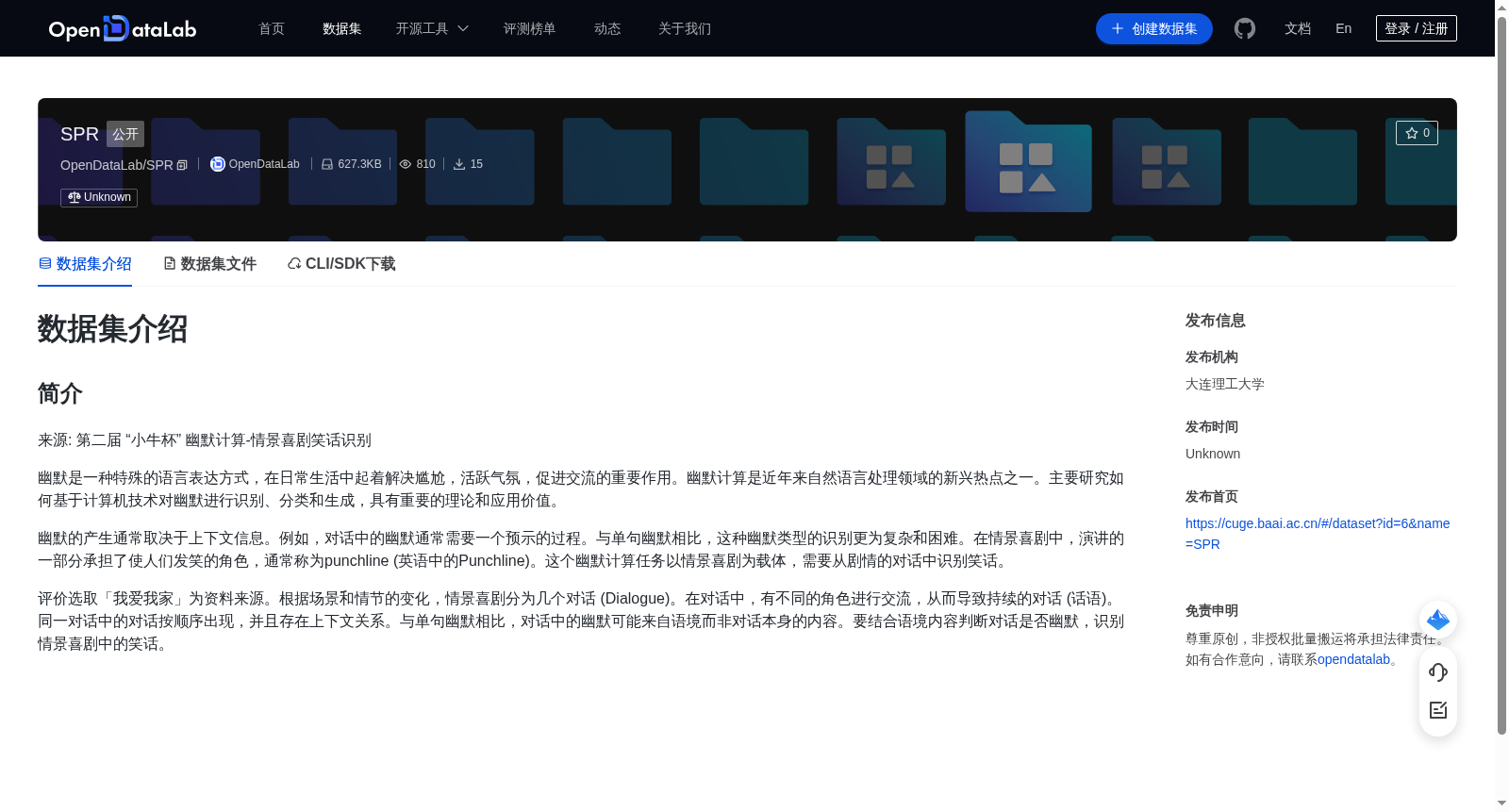1509x812 pixels.
Task: Open the OpenDataLab home logo
Action: click(123, 28)
